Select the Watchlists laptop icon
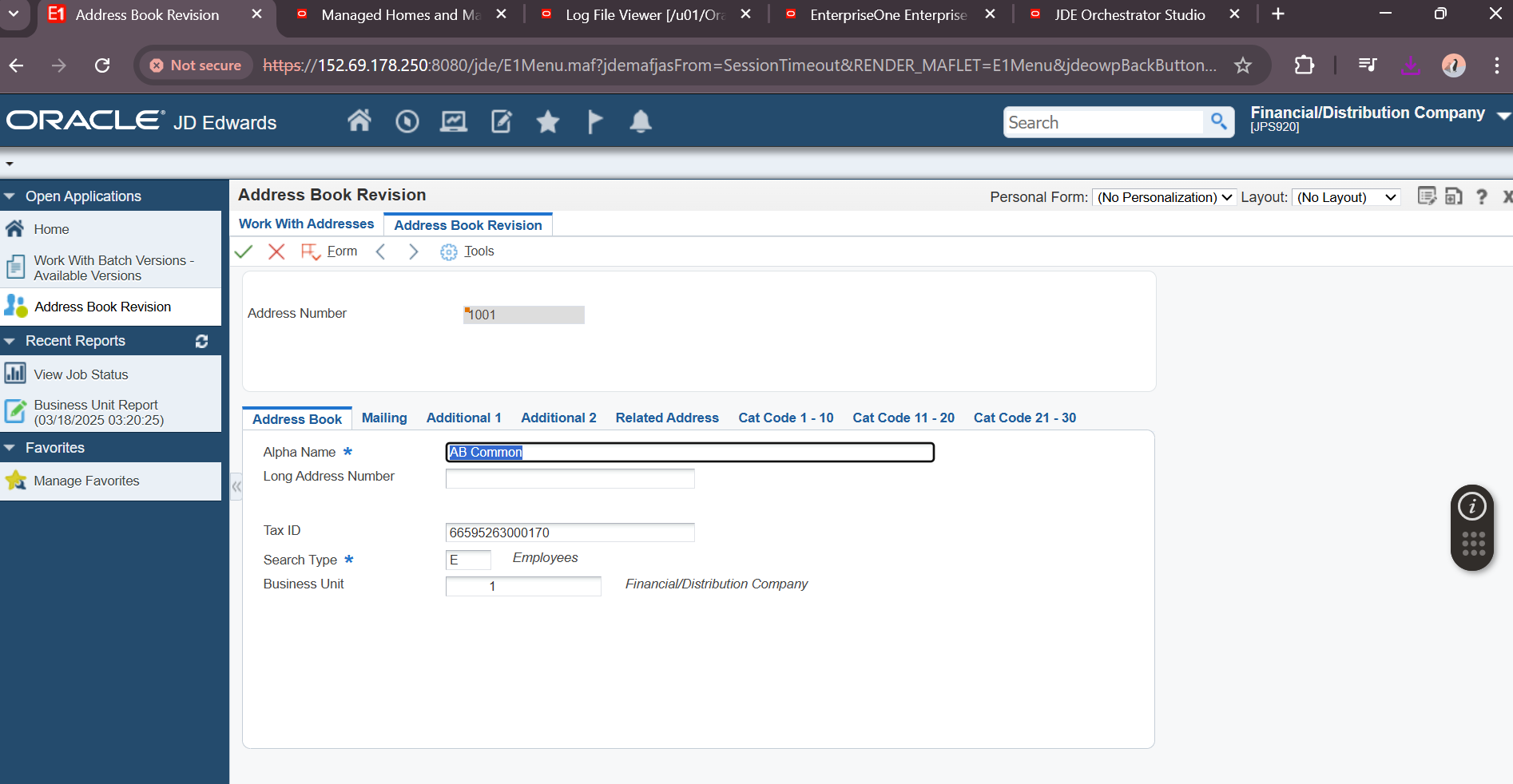The image size is (1513, 784). [453, 121]
